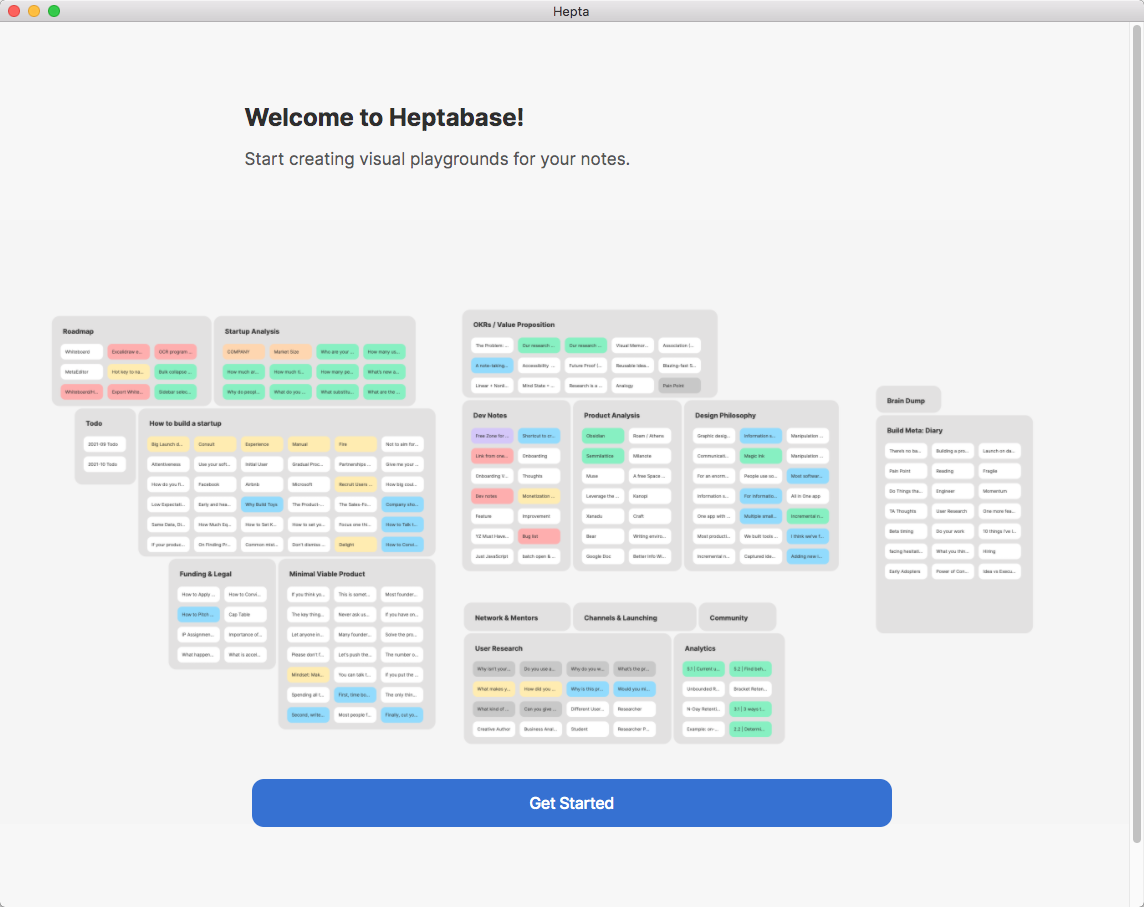Click the "Funding & Legal" board title
Viewport: 1144px width, 907px height.
coord(206,574)
